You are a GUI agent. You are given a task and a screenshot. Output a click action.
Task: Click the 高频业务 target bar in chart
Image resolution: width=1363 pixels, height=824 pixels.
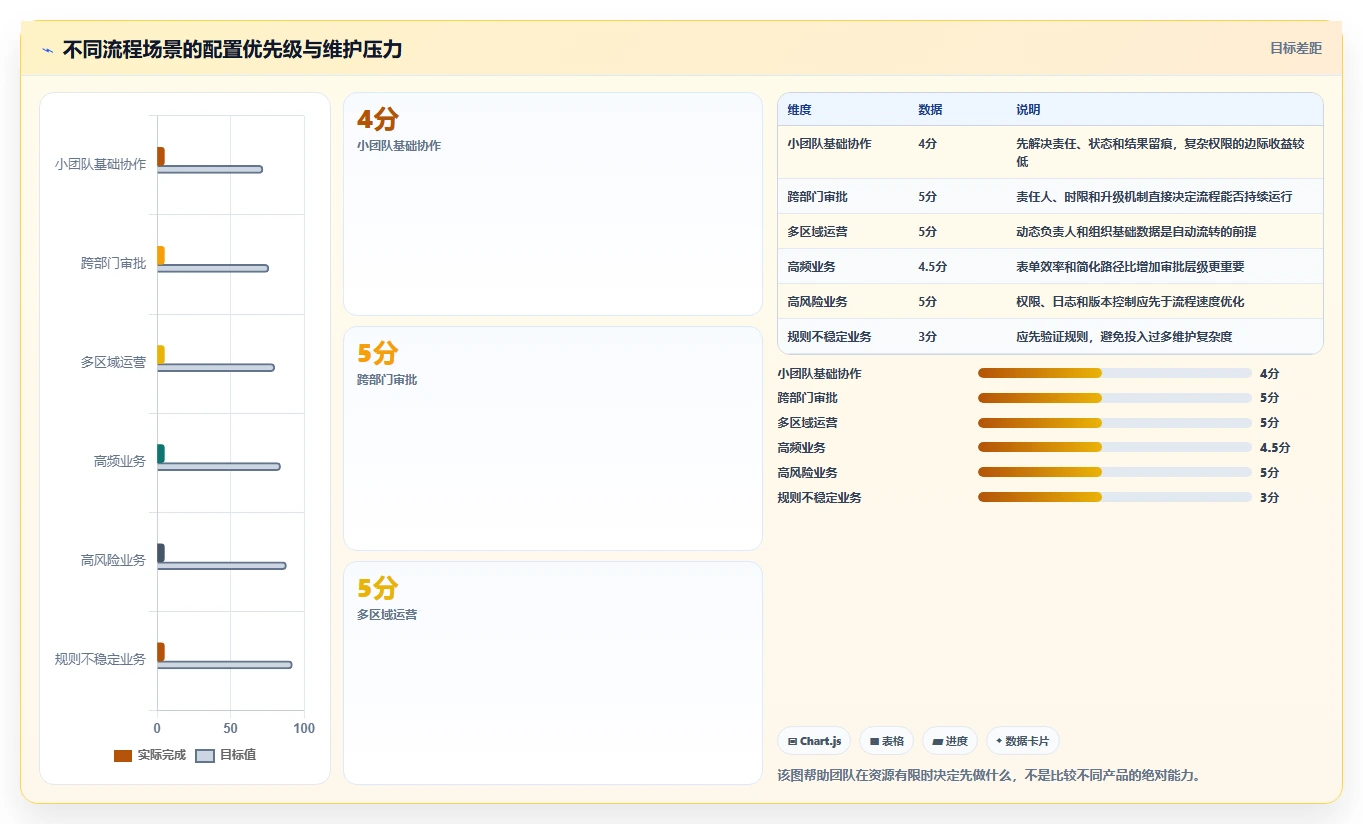coord(219,467)
